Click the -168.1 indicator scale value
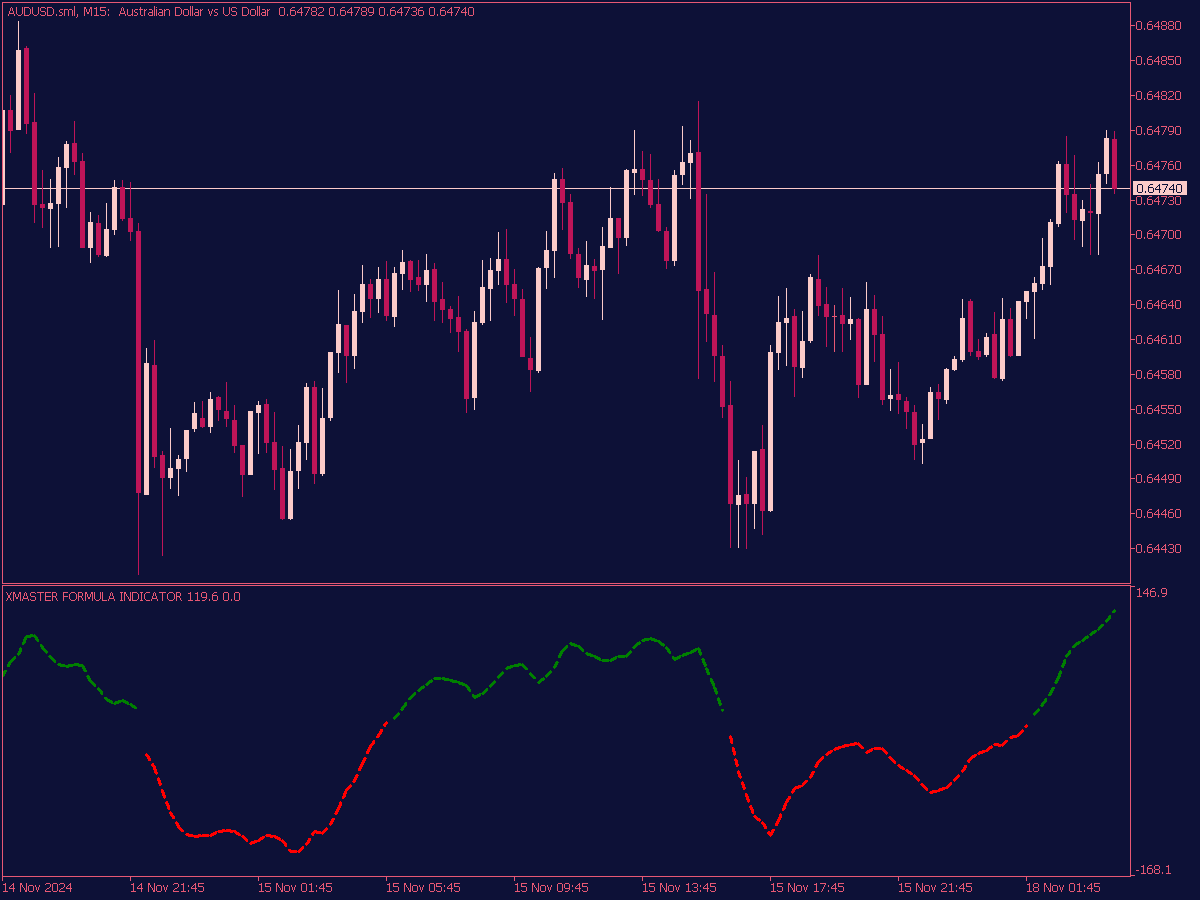Viewport: 1200px width, 900px height. (x=1153, y=870)
